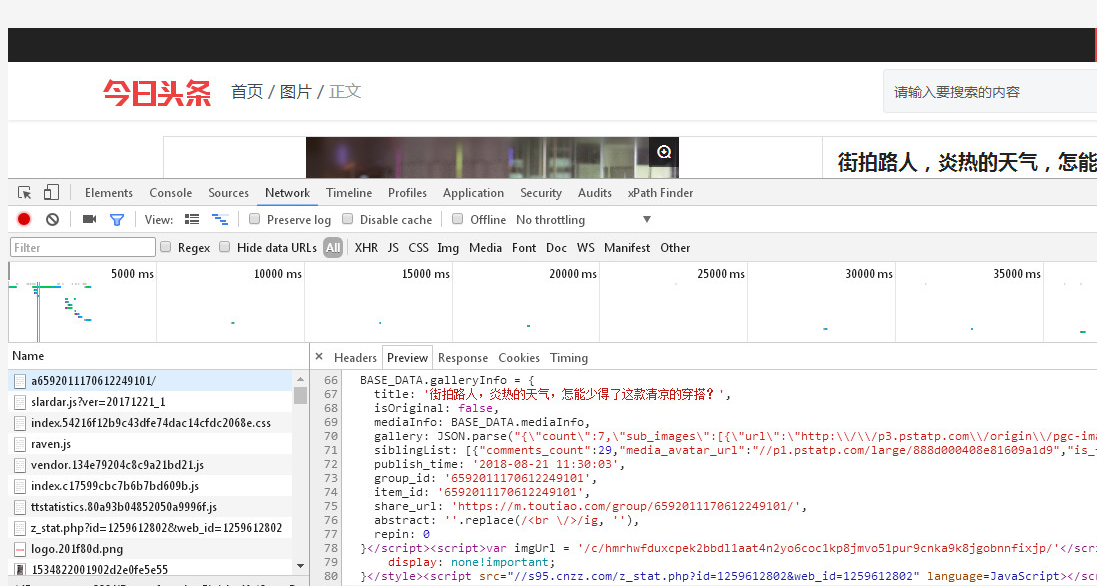Viewport: 1097px width, 586px height.
Task: Open the xPath Finder tab
Action: click(x=660, y=193)
